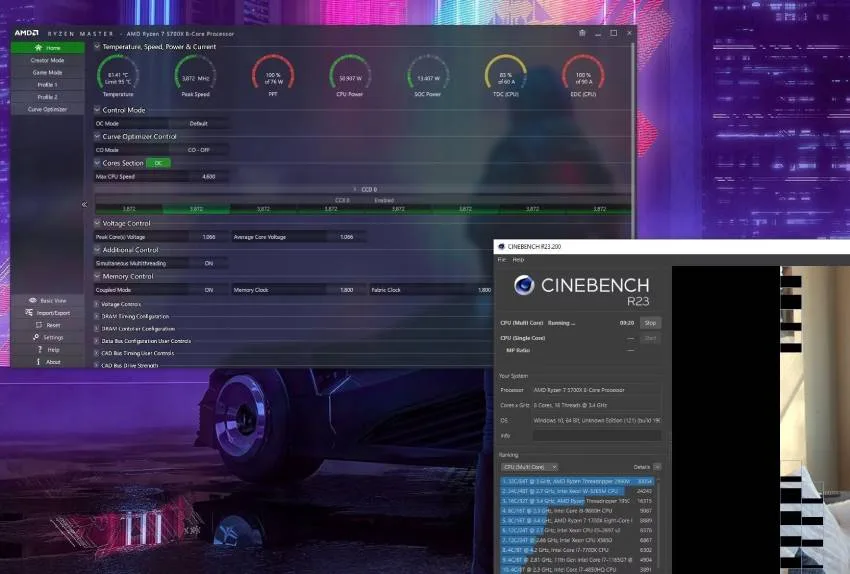Expand DRAM Timing Configuration
The width and height of the screenshot is (850, 574).
[97, 316]
